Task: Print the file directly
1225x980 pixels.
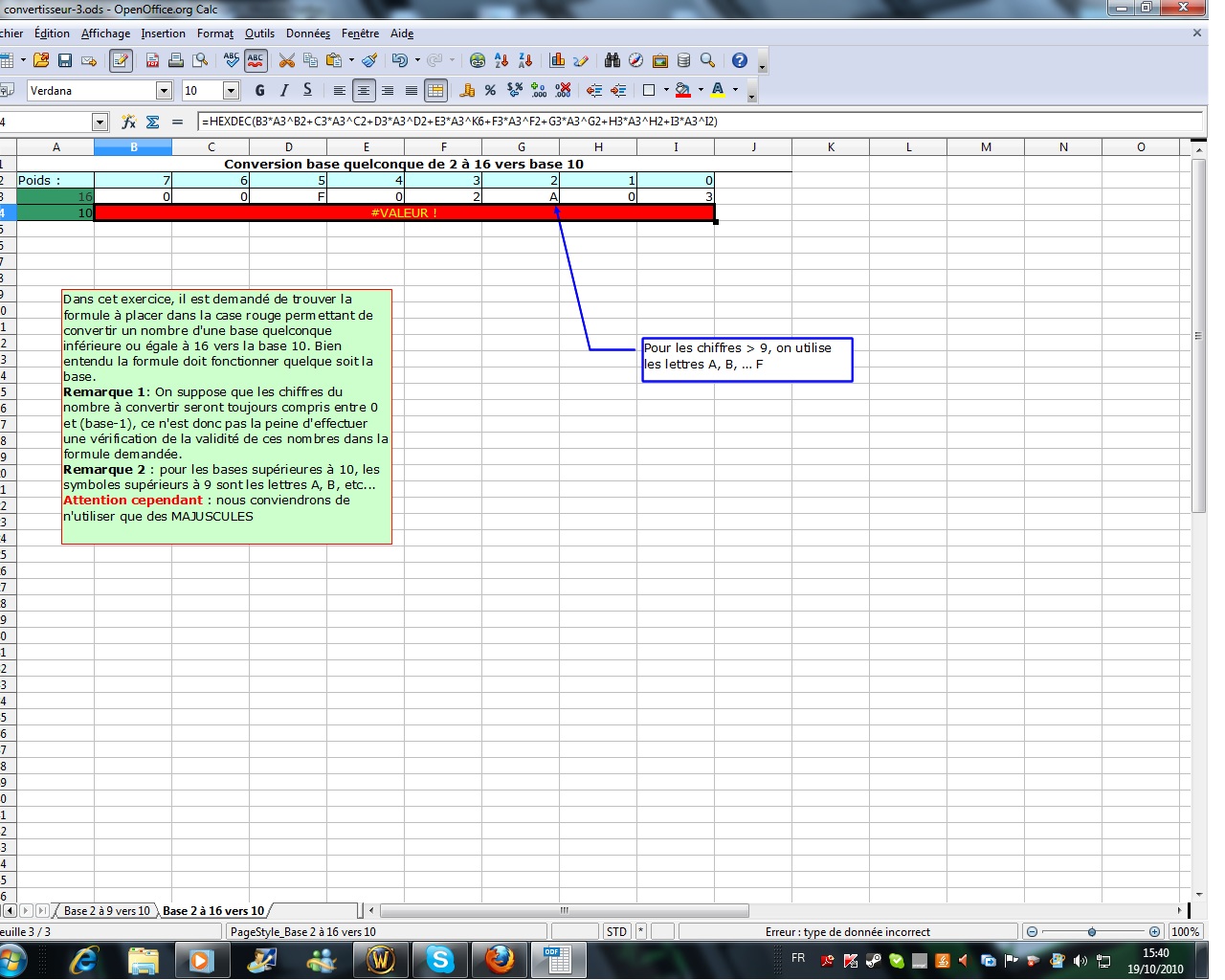Action: click(176, 60)
